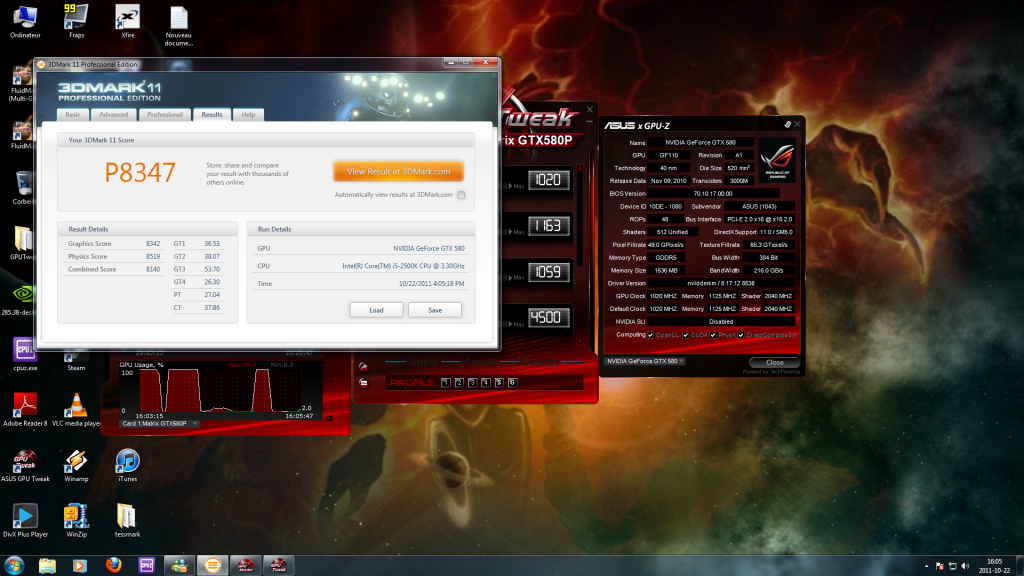Open ASUS GPU Tweak desktop shortcut
This screenshot has width=1024, height=576.
point(25,466)
